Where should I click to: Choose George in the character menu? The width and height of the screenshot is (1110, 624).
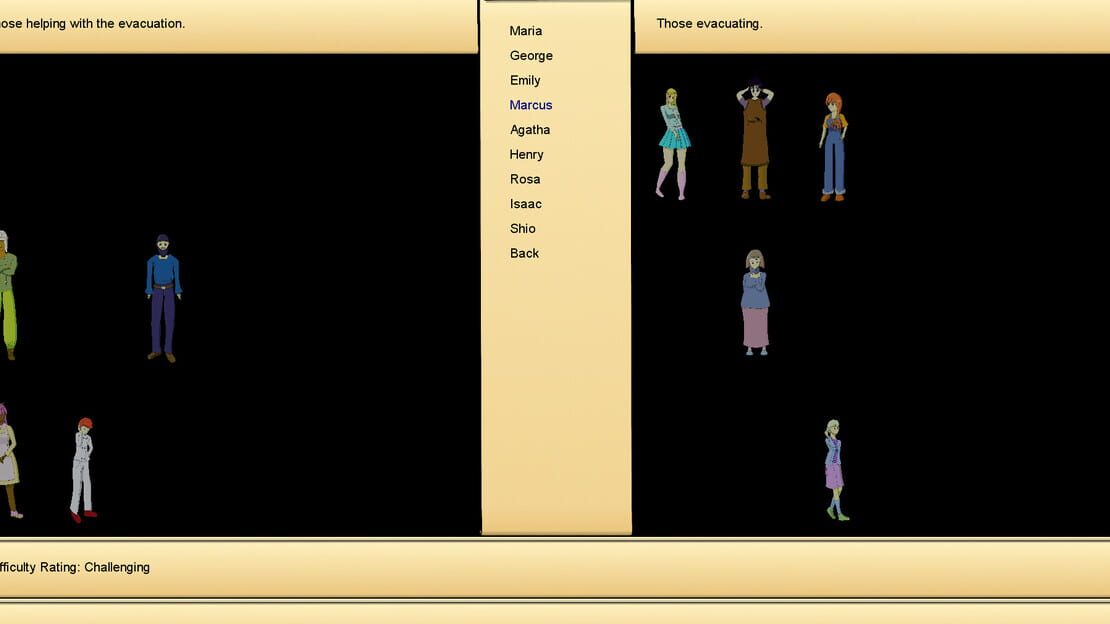tap(531, 56)
